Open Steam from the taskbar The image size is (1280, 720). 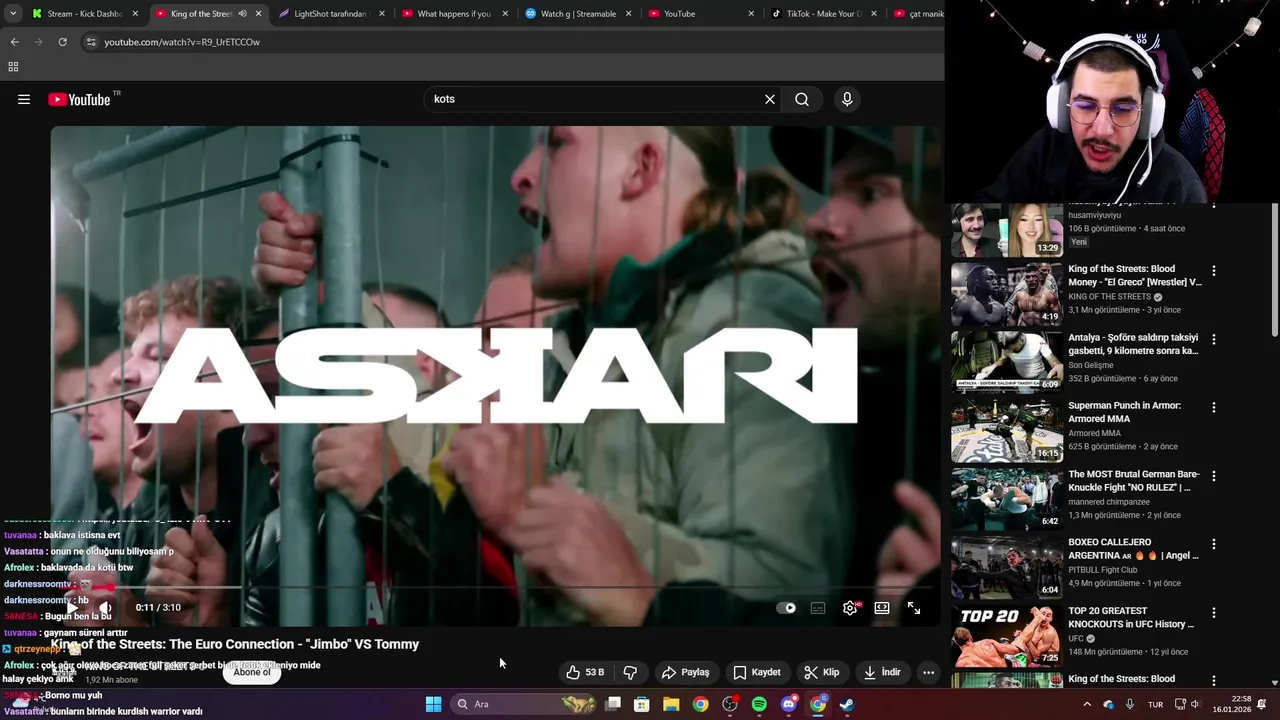coord(847,704)
